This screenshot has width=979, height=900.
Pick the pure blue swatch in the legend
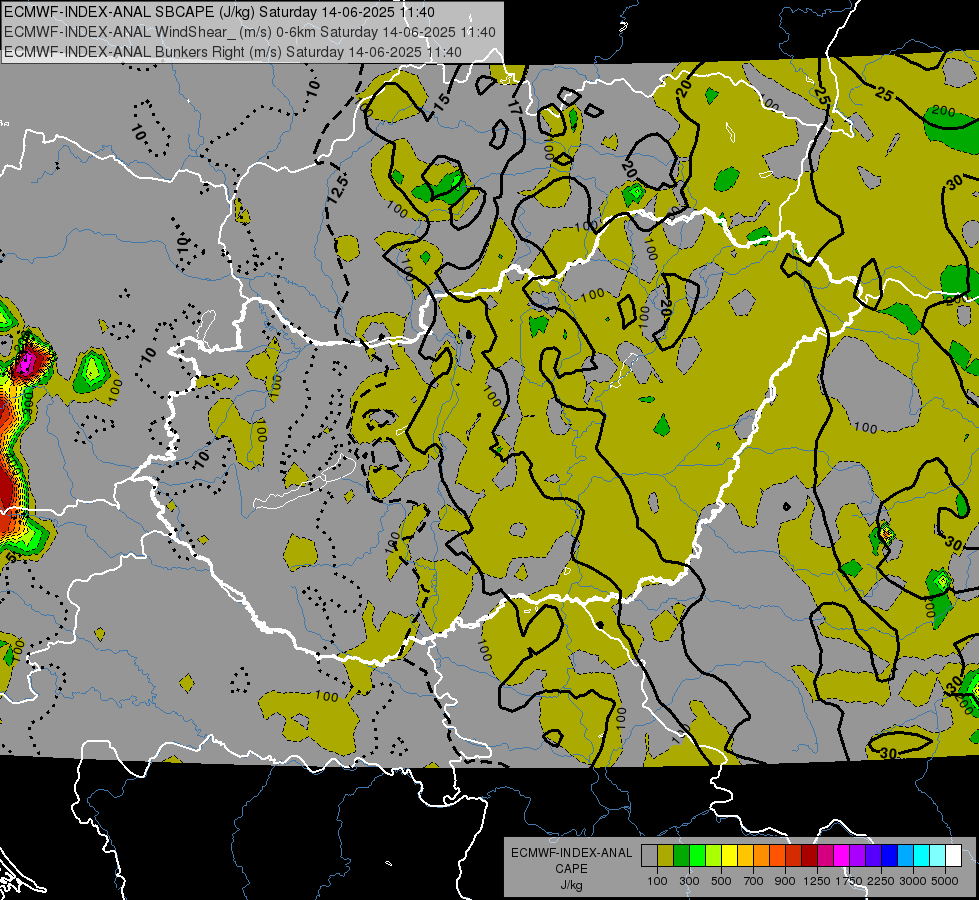889,856
